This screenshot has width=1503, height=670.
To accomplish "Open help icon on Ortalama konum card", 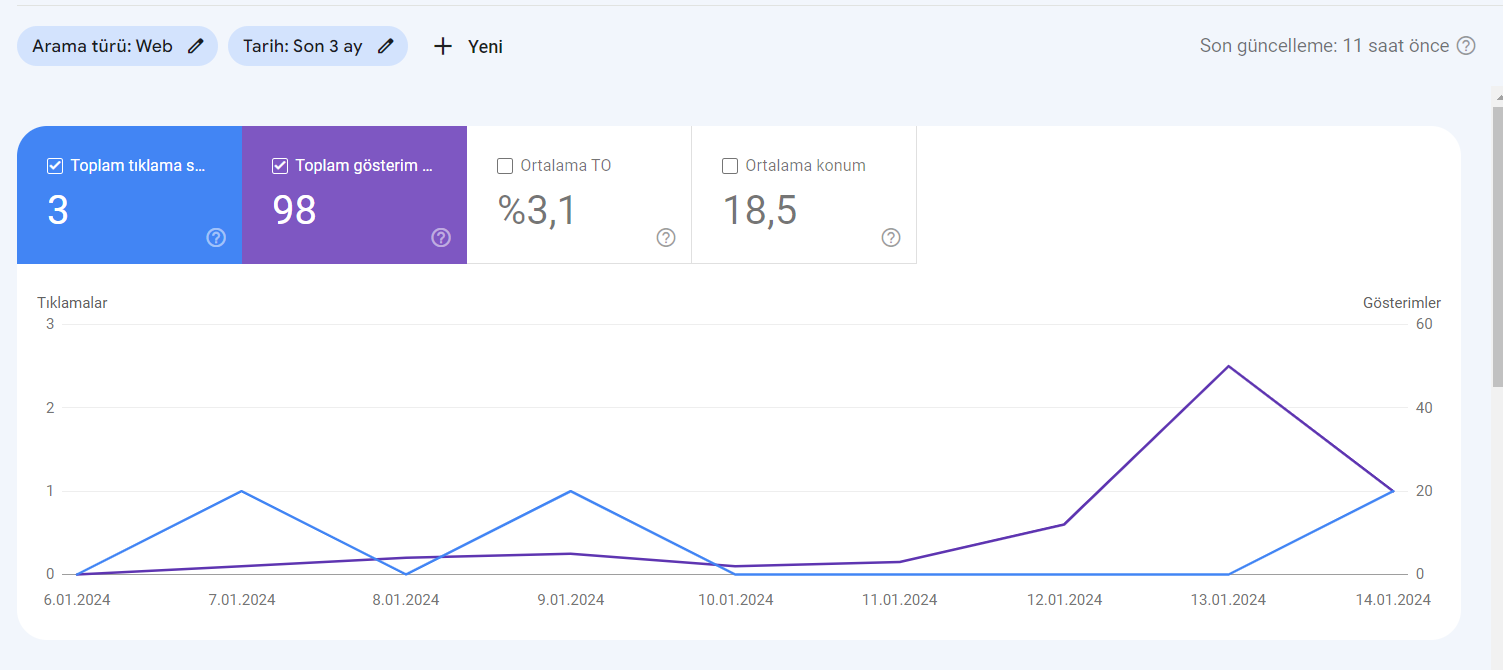I will pos(891,237).
